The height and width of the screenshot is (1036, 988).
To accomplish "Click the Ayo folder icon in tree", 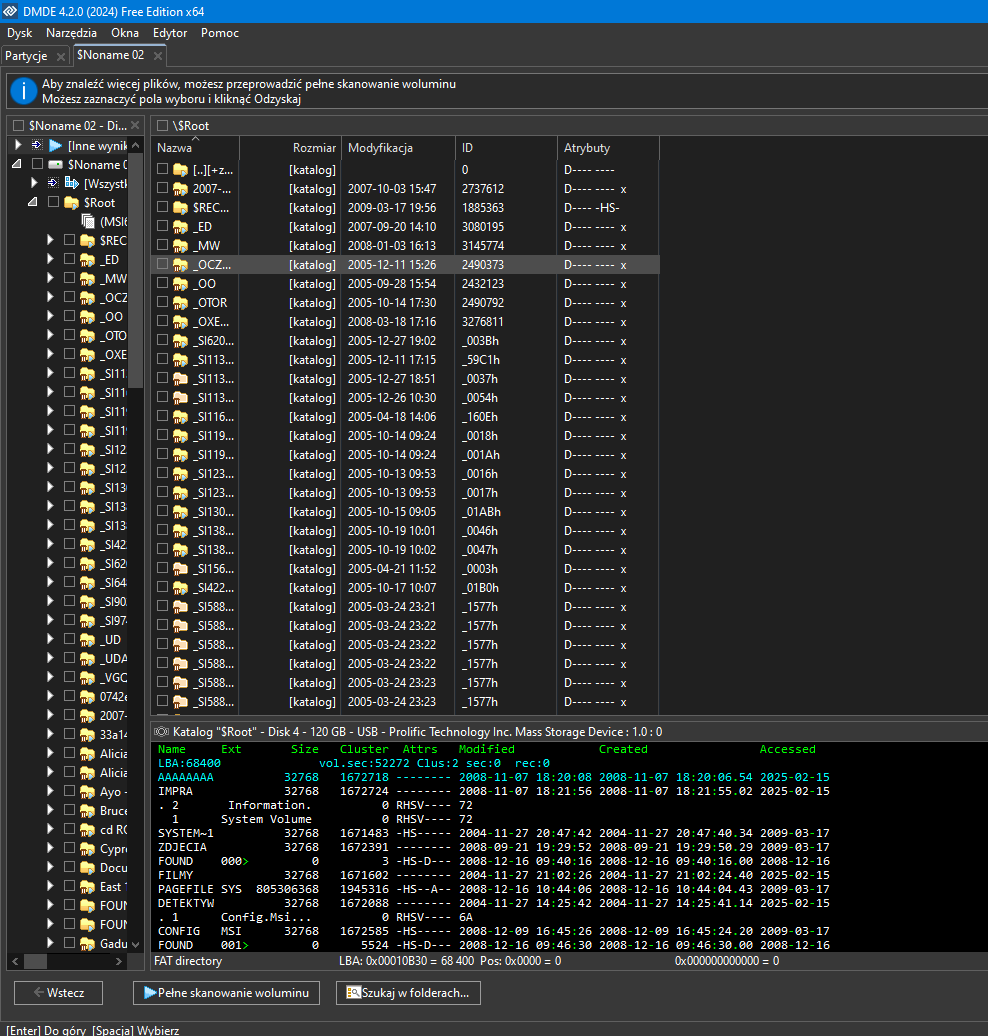I will click(x=87, y=792).
